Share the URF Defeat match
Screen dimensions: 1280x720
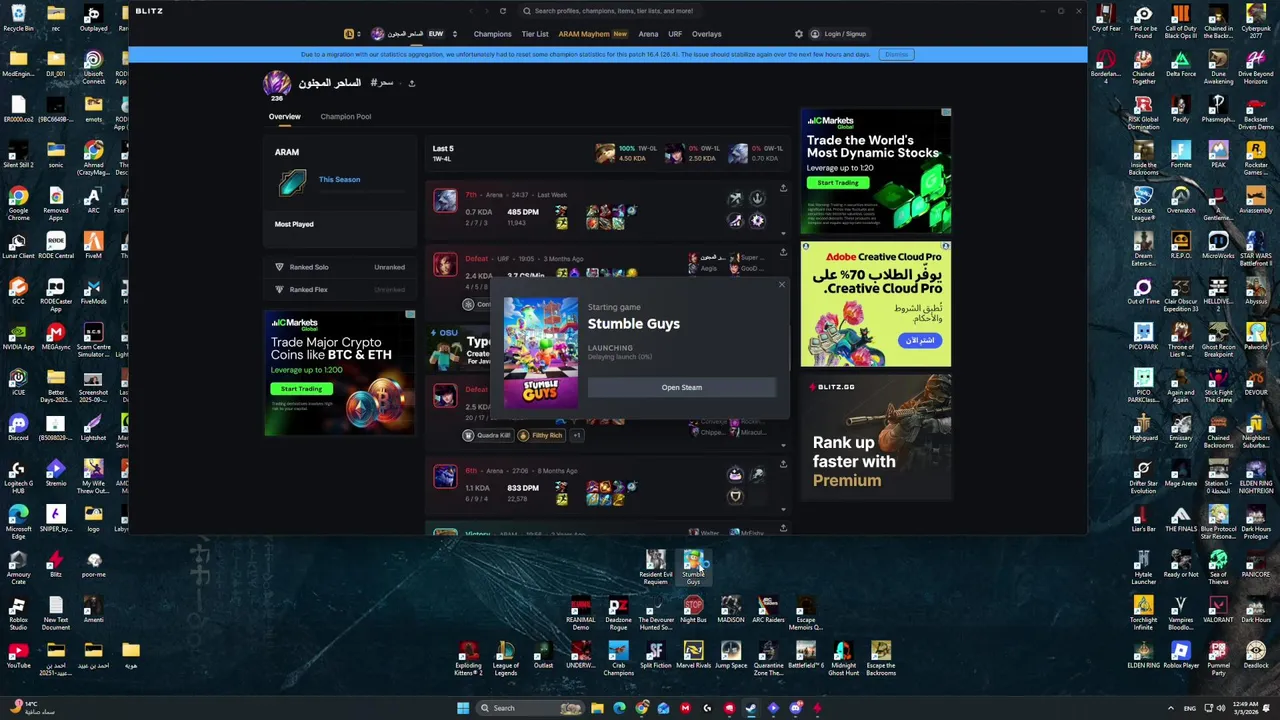783,251
